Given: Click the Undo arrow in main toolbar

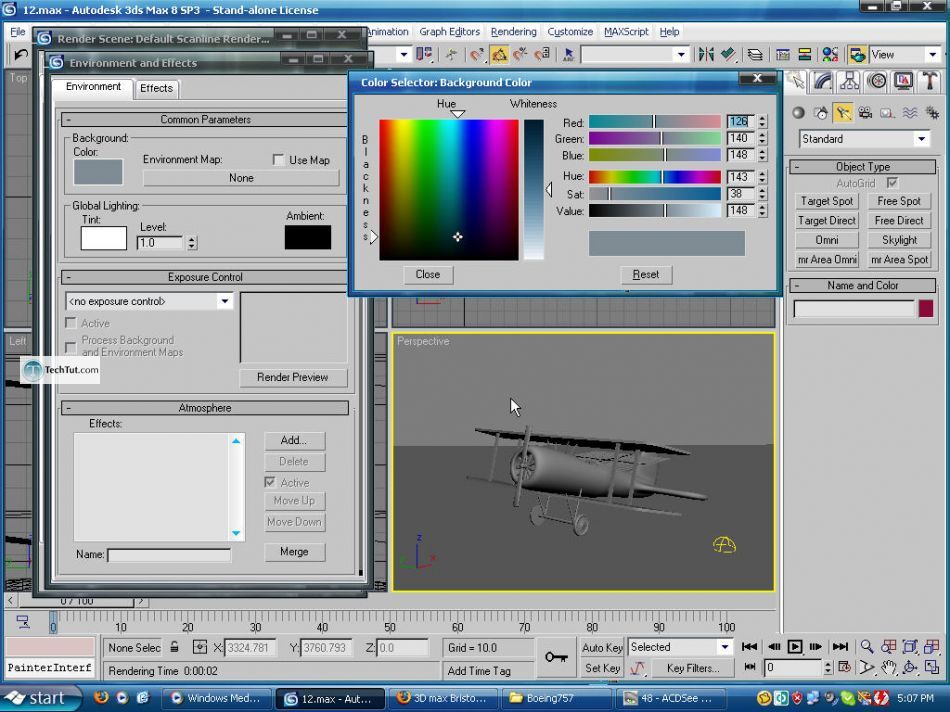Looking at the screenshot, I should pos(21,55).
